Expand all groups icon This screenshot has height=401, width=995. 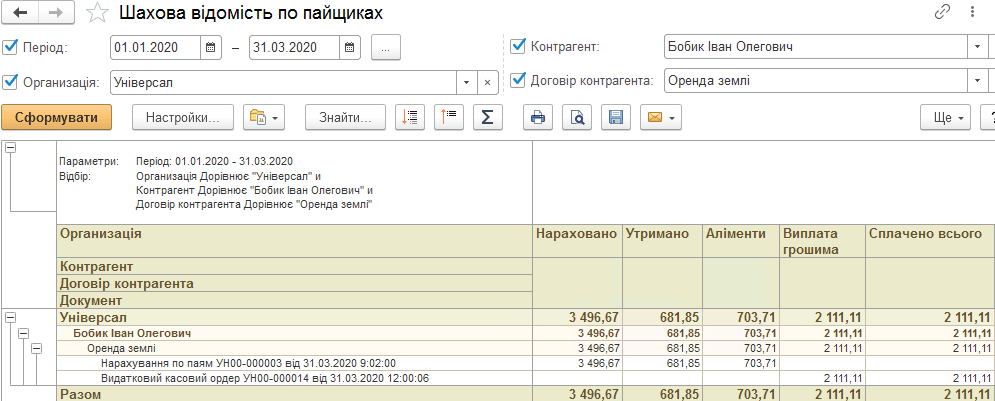410,117
